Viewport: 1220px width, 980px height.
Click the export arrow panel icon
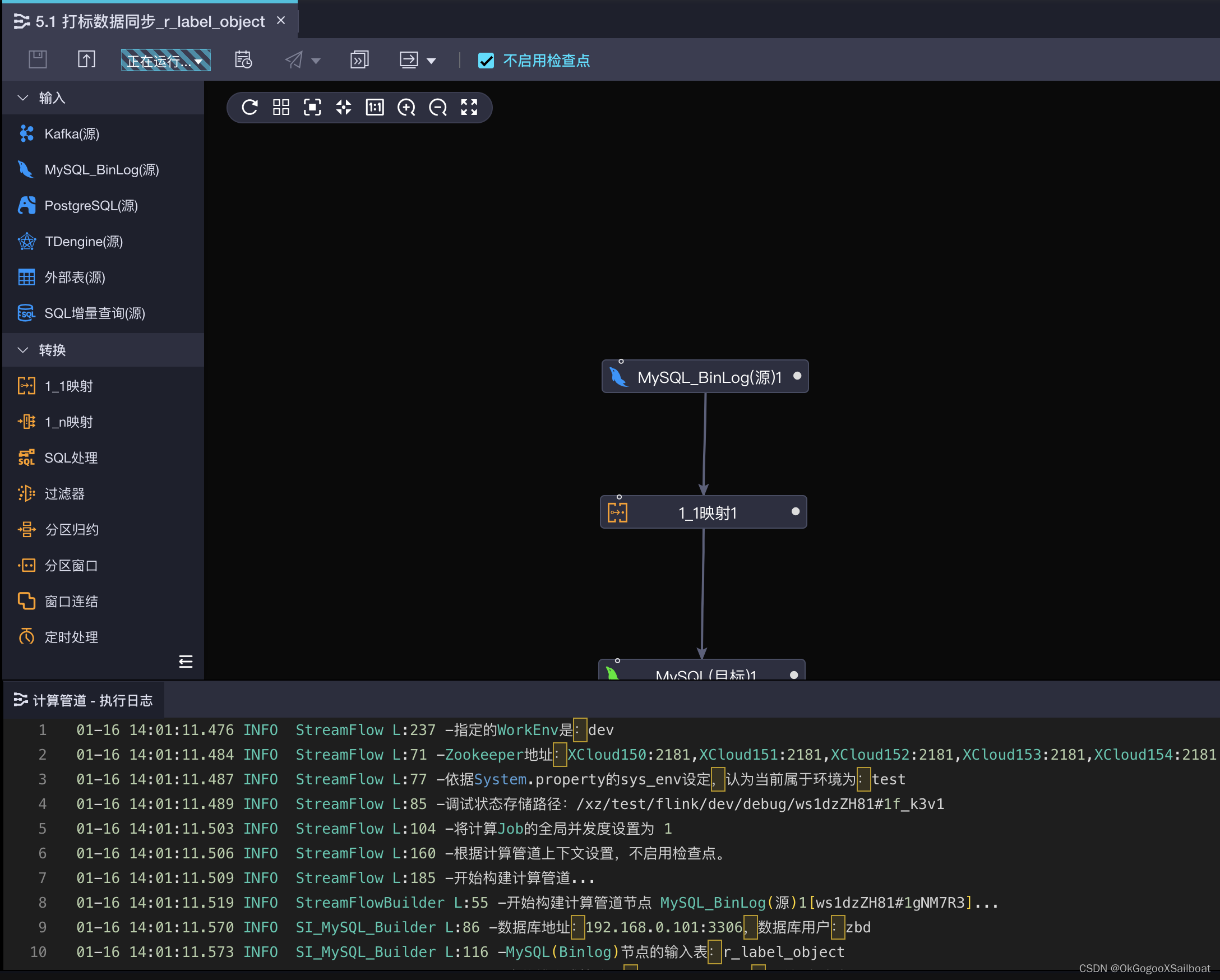point(409,59)
